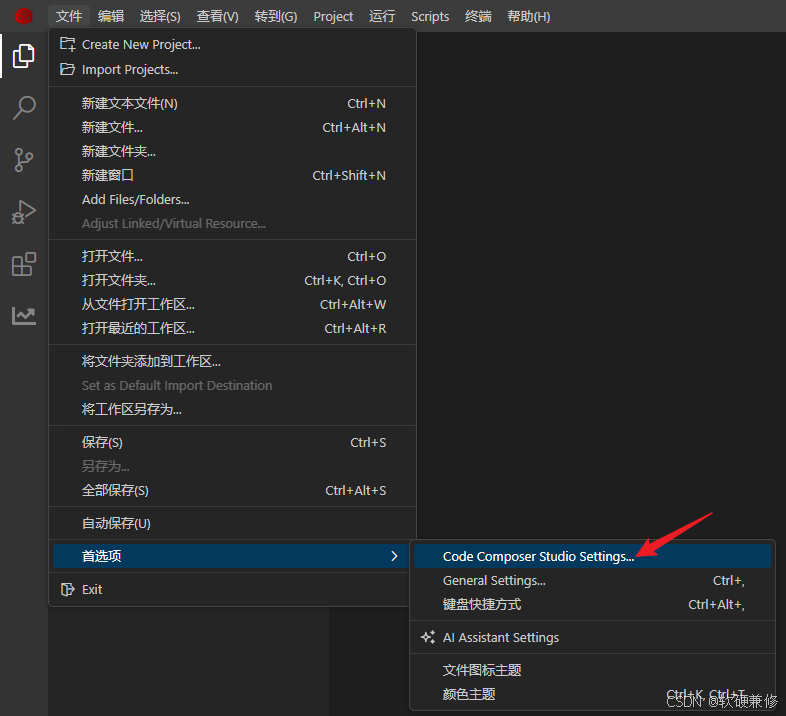This screenshot has height=716, width=786.
Task: Select 保存(S) menu entry
Action: click(233, 442)
